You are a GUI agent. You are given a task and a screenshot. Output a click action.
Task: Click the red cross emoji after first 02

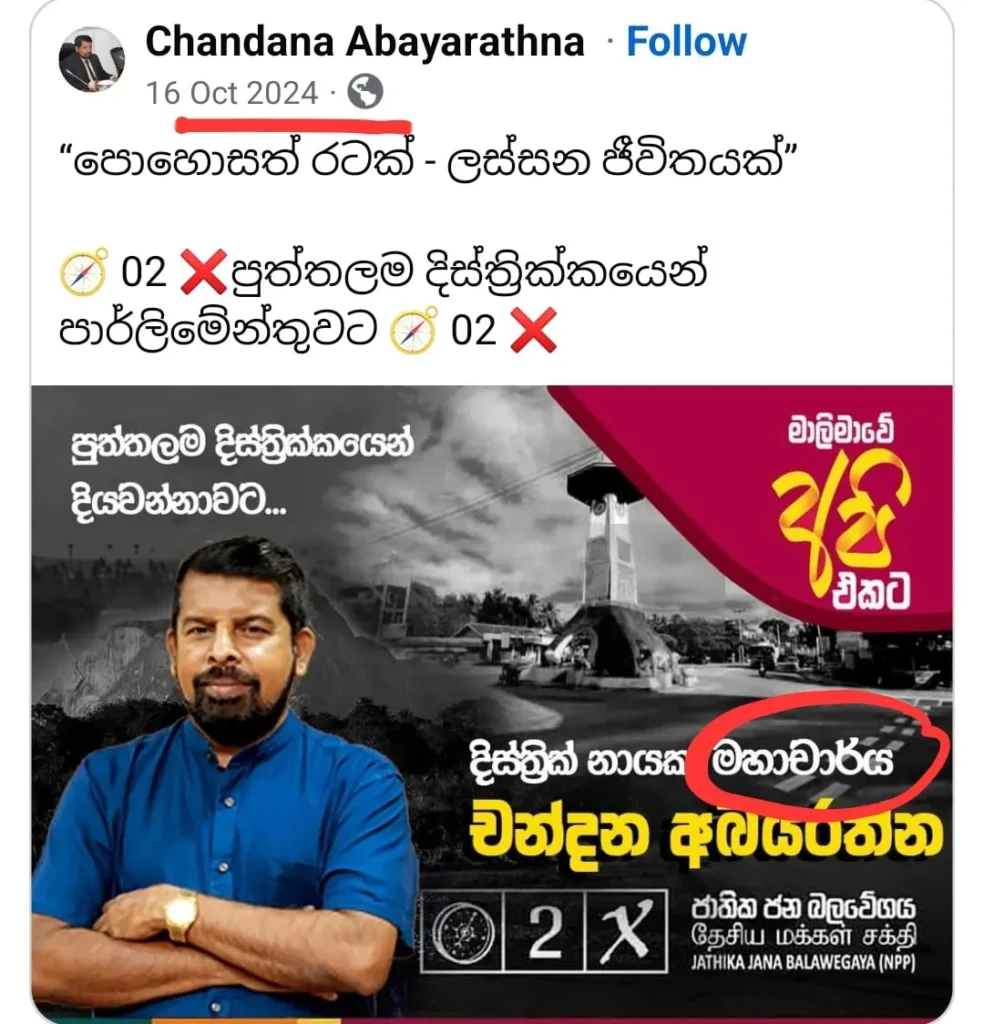(203, 272)
